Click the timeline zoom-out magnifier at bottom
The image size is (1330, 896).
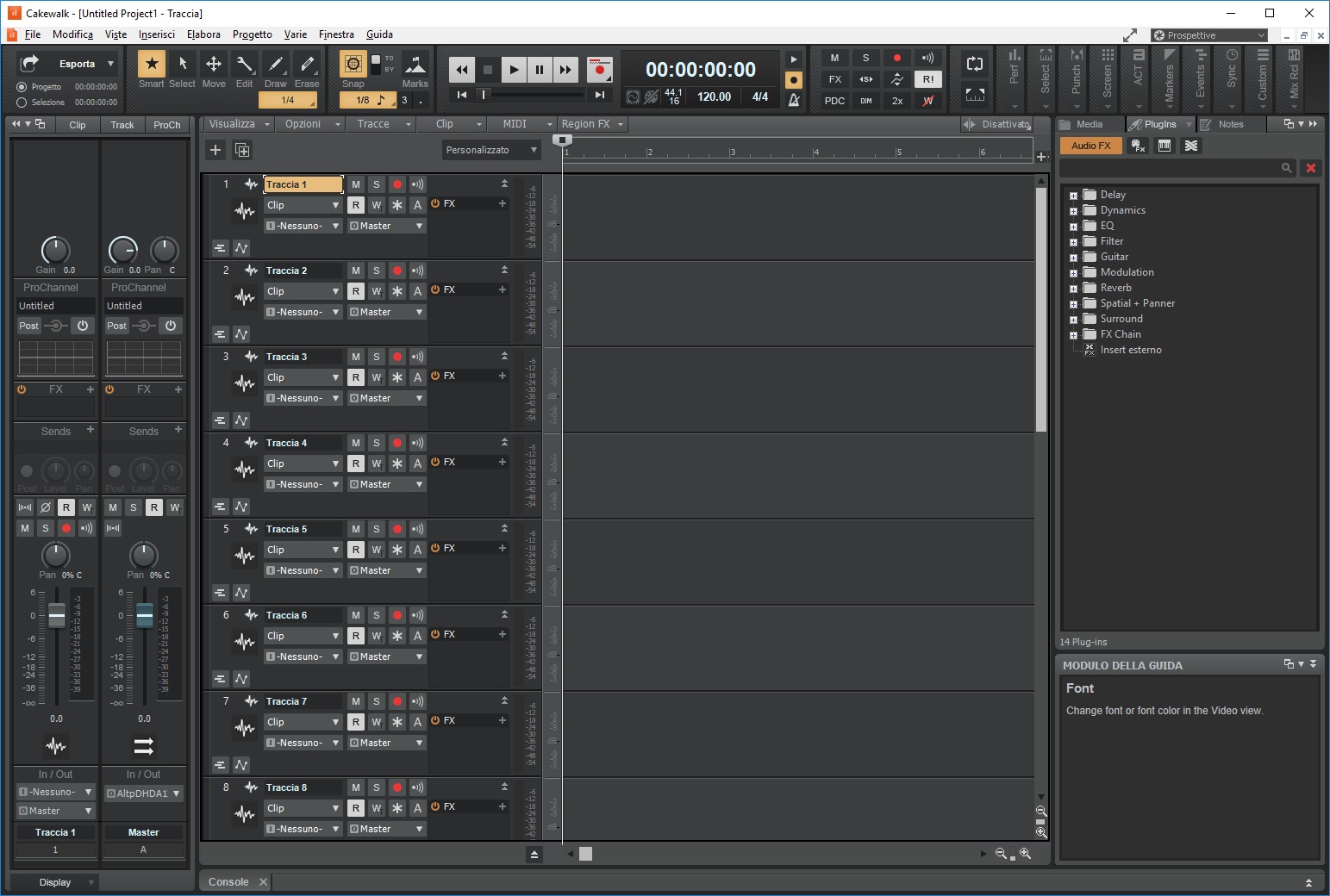pos(1001,854)
